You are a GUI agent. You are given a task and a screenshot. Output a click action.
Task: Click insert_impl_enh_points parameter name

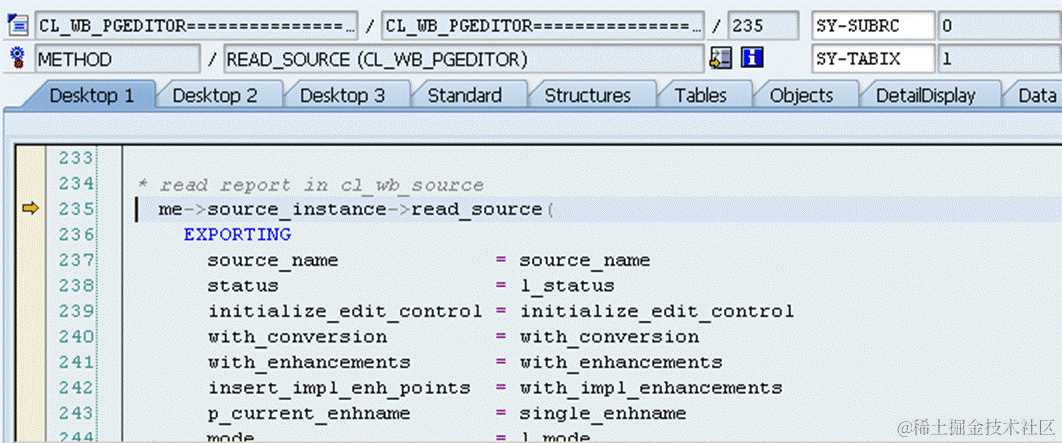339,388
